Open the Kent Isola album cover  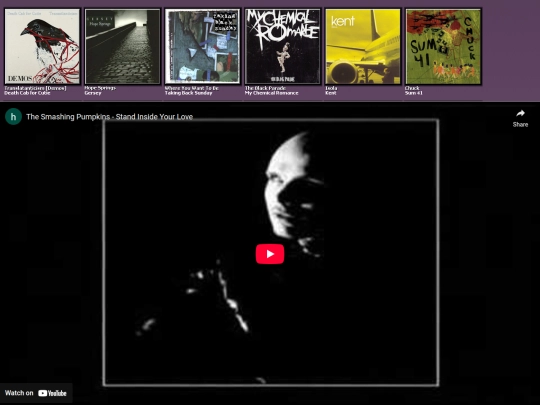pos(363,46)
